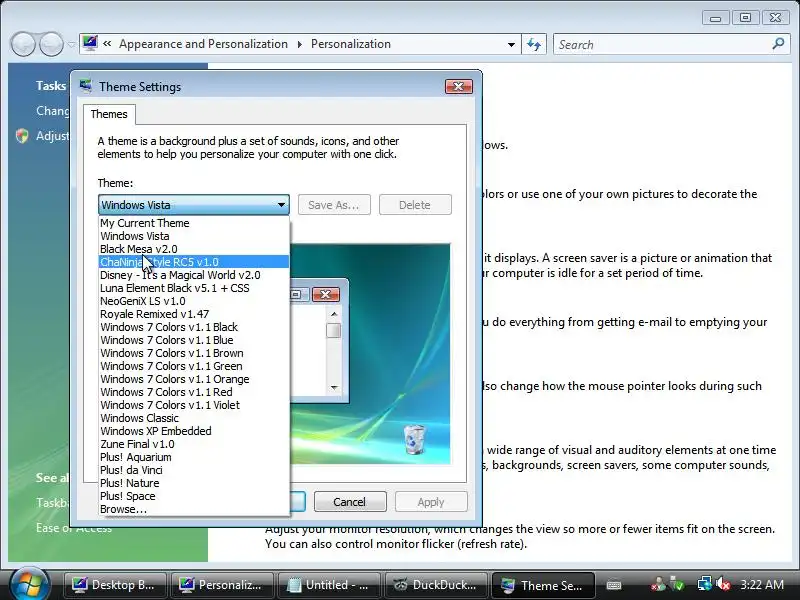This screenshot has width=800, height=600.
Task: Click the Start orb
Action: tap(30, 585)
